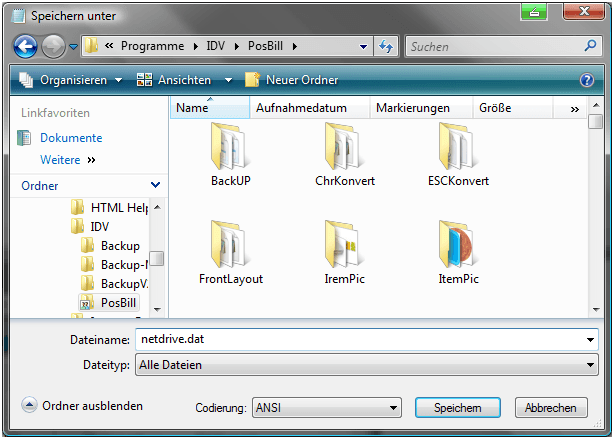Go back with the blue back arrow
614x439 pixels.
pyautogui.click(x=25, y=47)
